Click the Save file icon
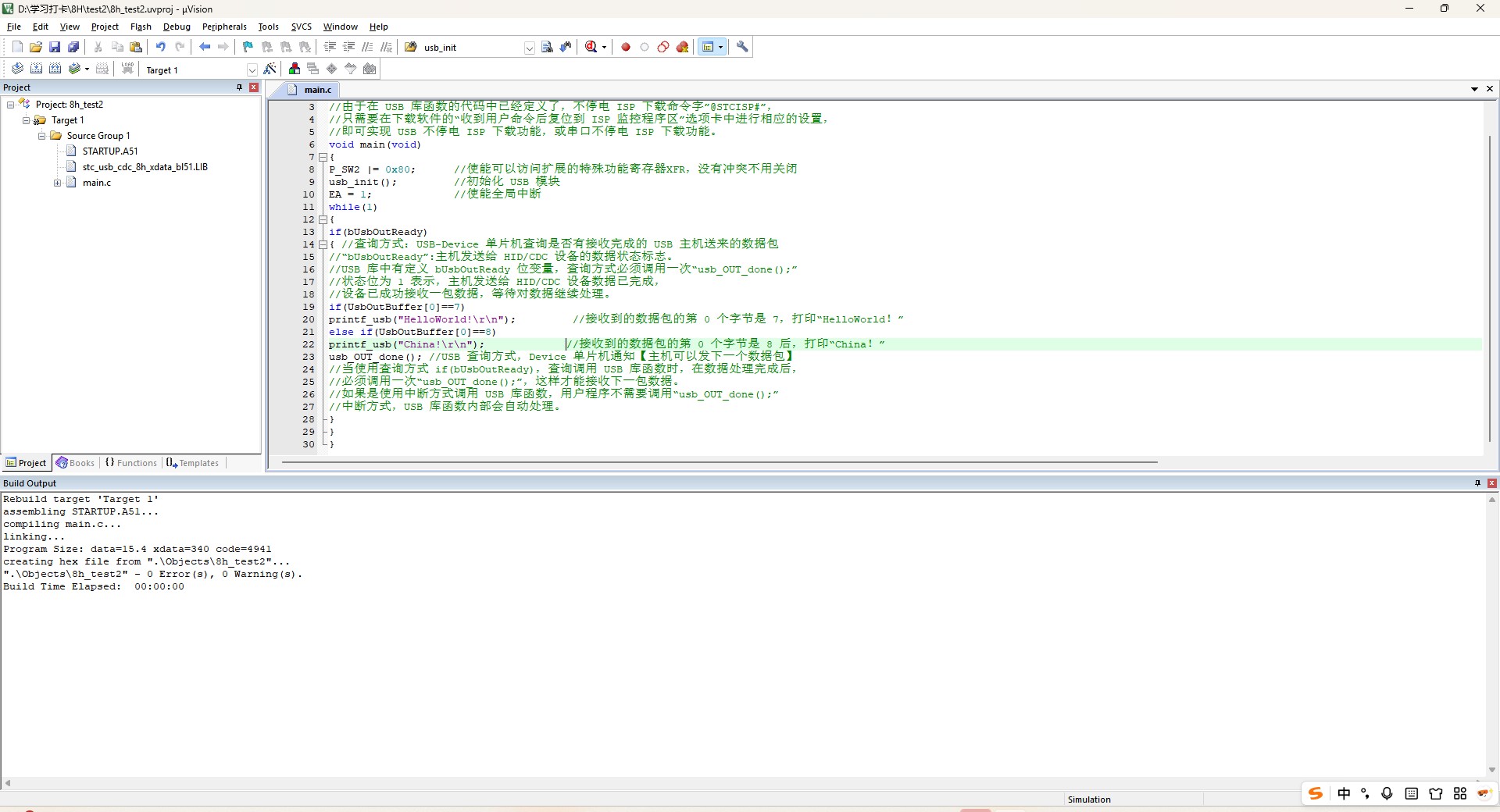 pos(55,47)
